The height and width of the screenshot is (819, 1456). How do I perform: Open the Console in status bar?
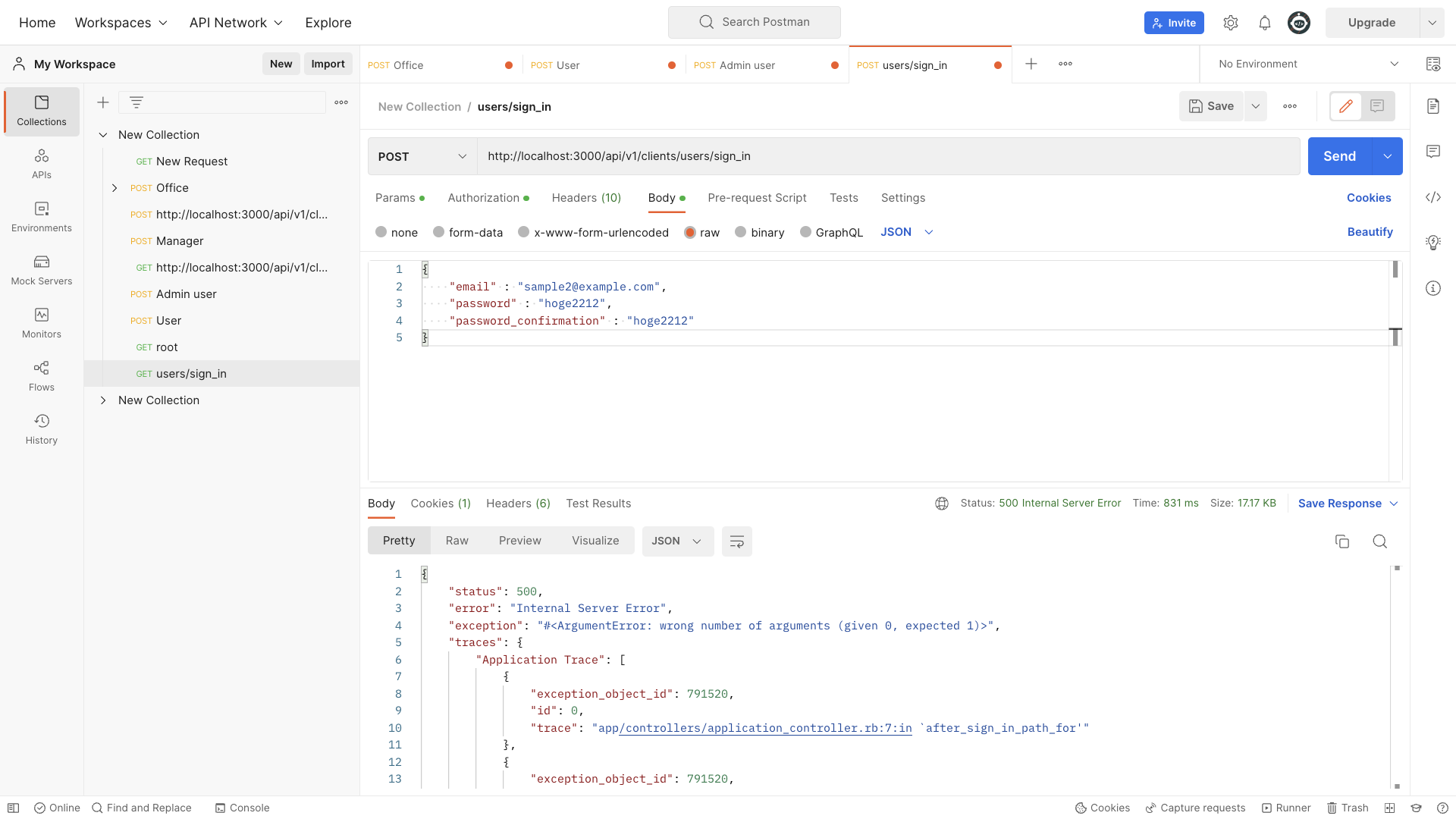(x=242, y=808)
